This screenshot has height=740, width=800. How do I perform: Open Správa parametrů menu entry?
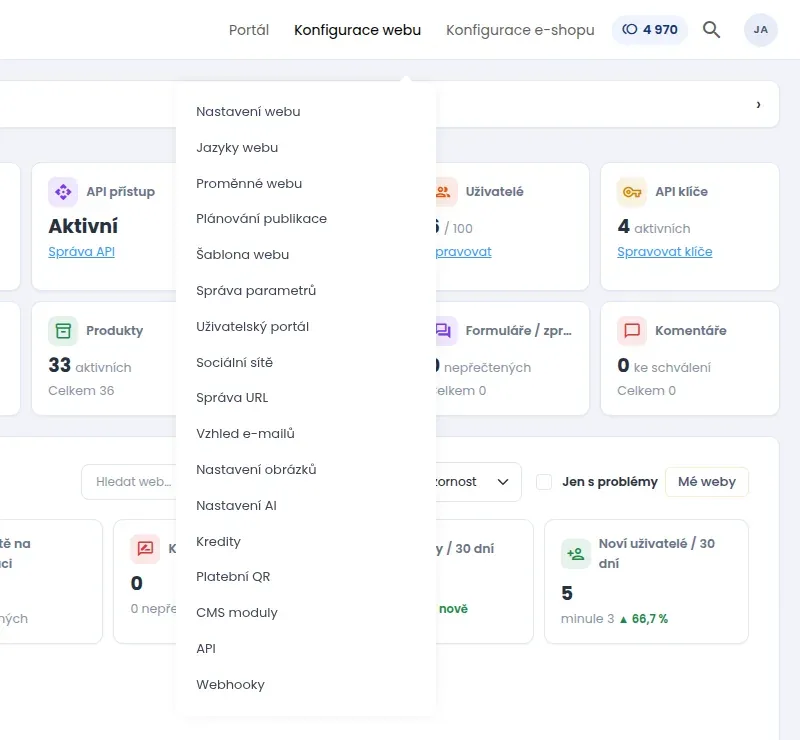256,290
